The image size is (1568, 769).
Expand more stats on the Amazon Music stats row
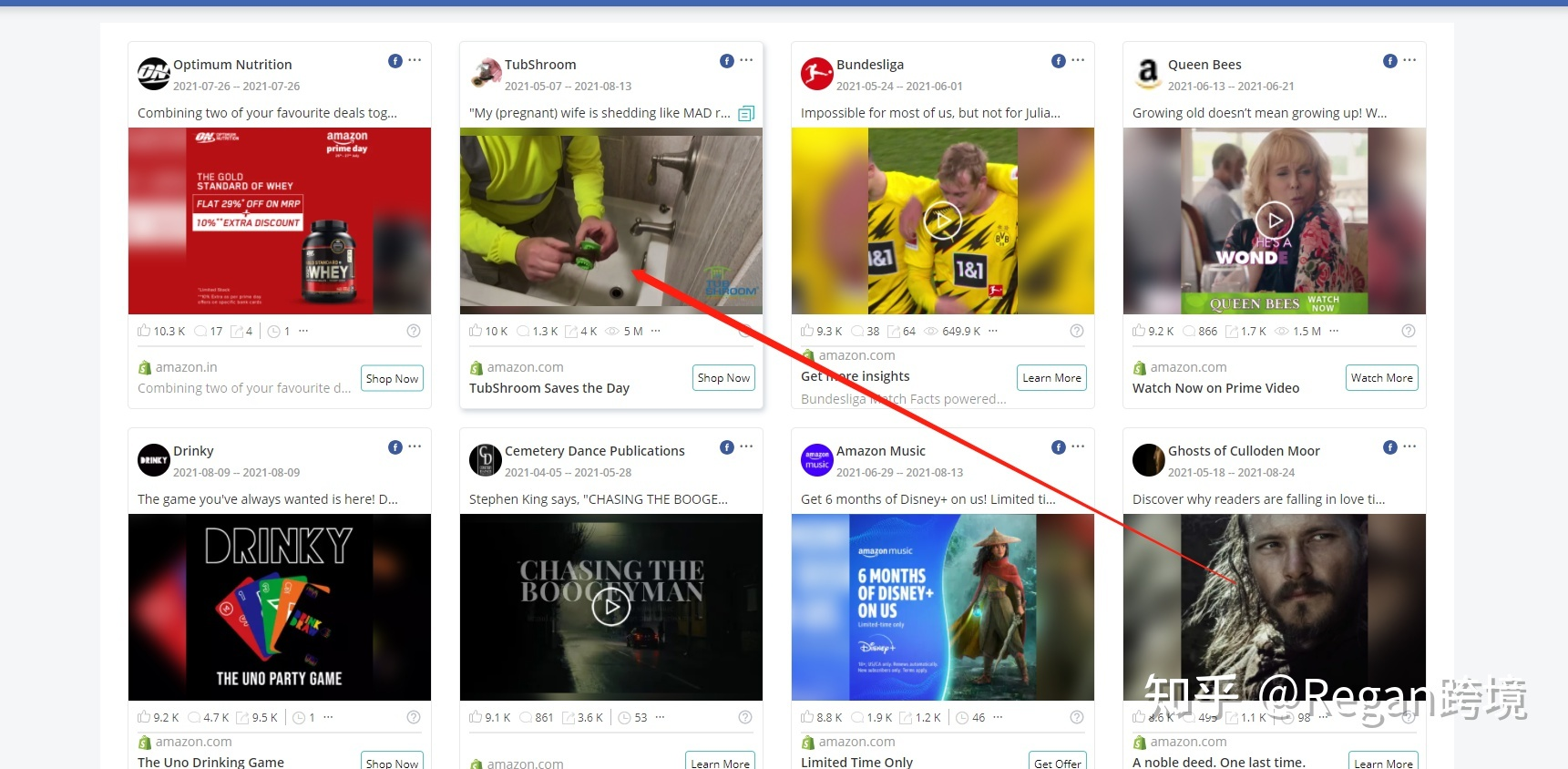pyautogui.click(x=998, y=717)
